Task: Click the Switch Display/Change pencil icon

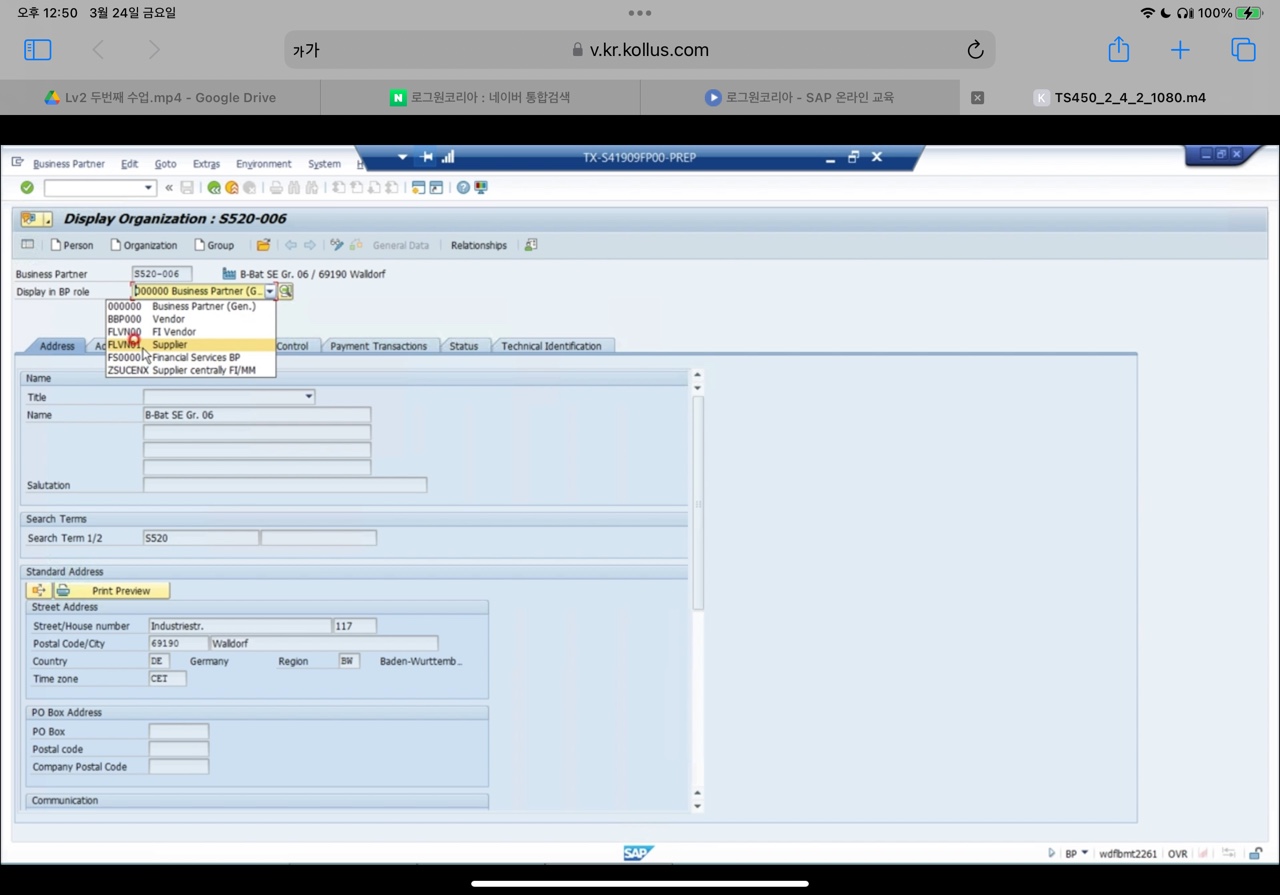Action: [x=337, y=245]
